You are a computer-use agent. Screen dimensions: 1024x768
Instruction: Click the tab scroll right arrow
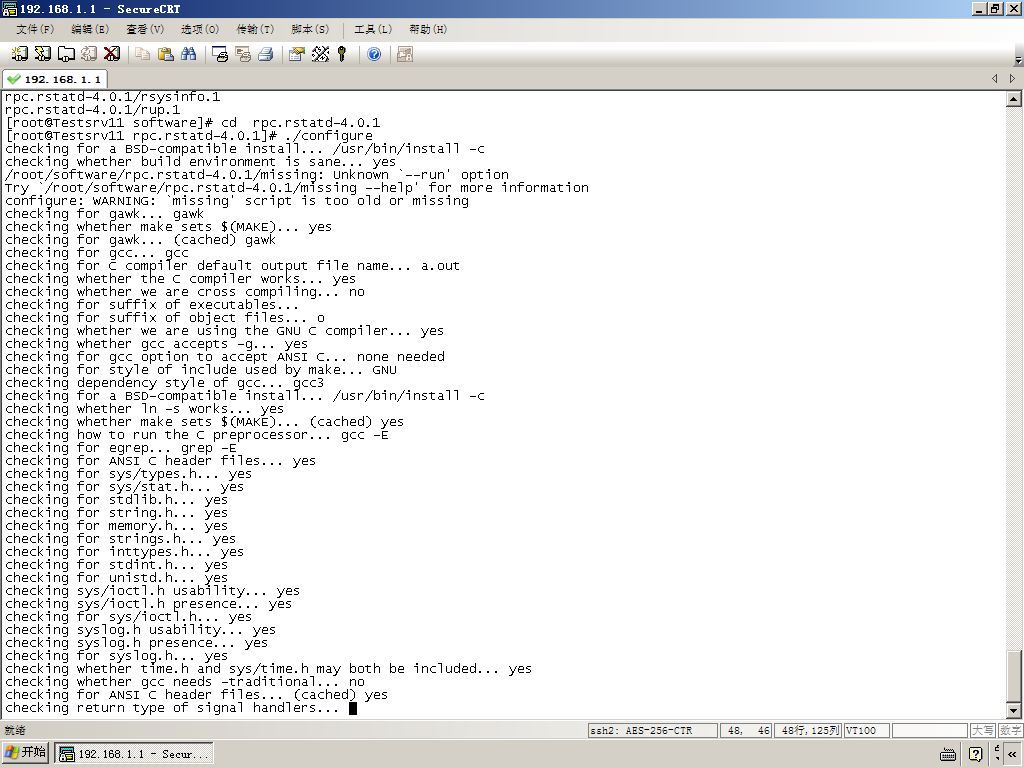pyautogui.click(x=1012, y=78)
